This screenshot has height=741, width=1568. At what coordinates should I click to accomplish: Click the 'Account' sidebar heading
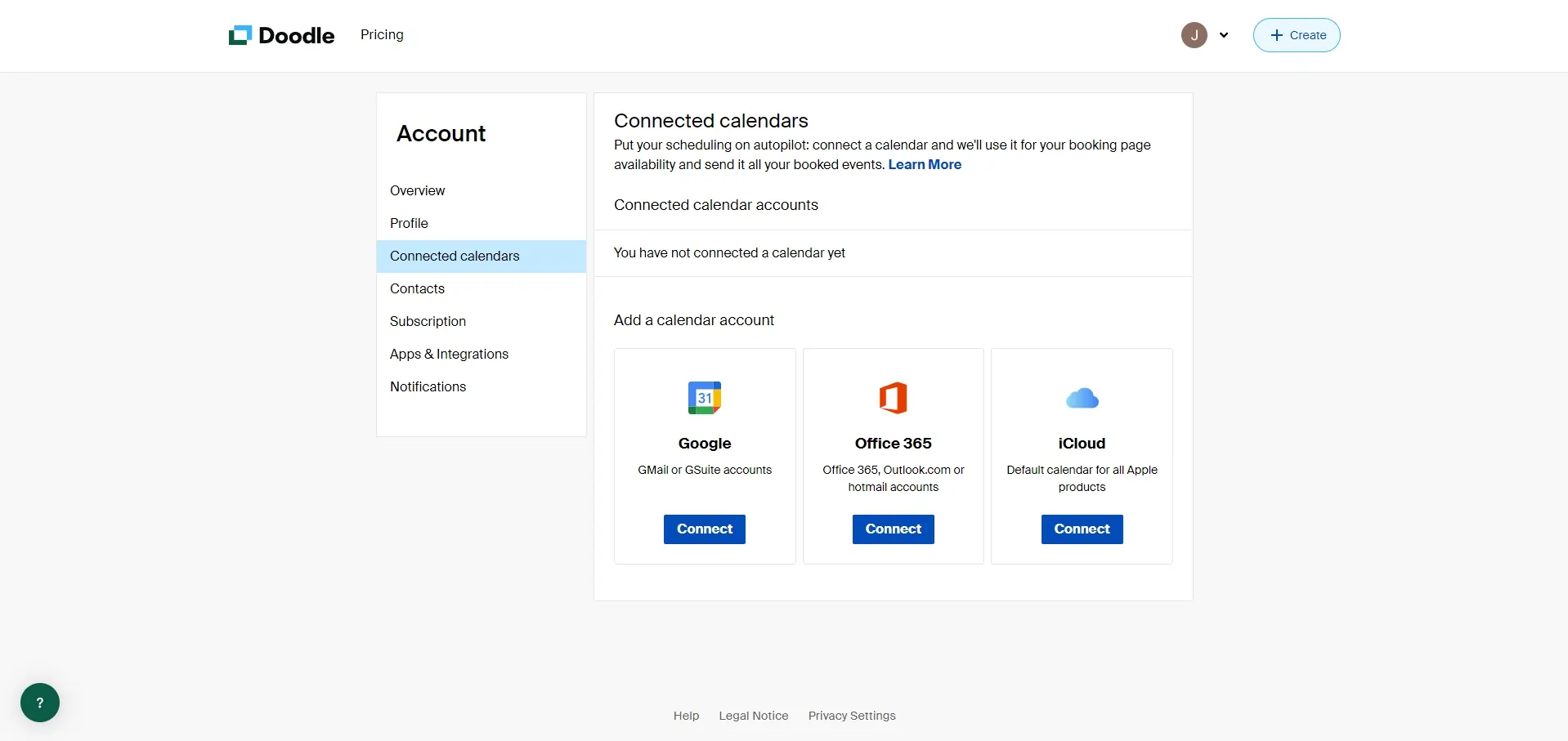(x=441, y=134)
